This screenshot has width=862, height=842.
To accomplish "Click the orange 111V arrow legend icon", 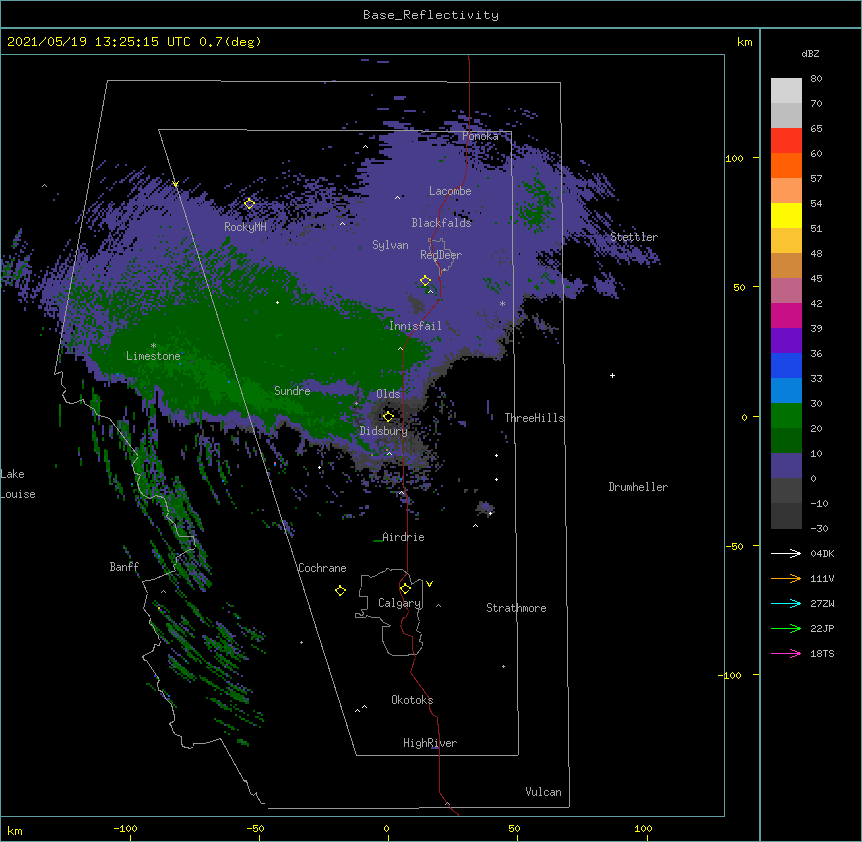I will pyautogui.click(x=786, y=578).
